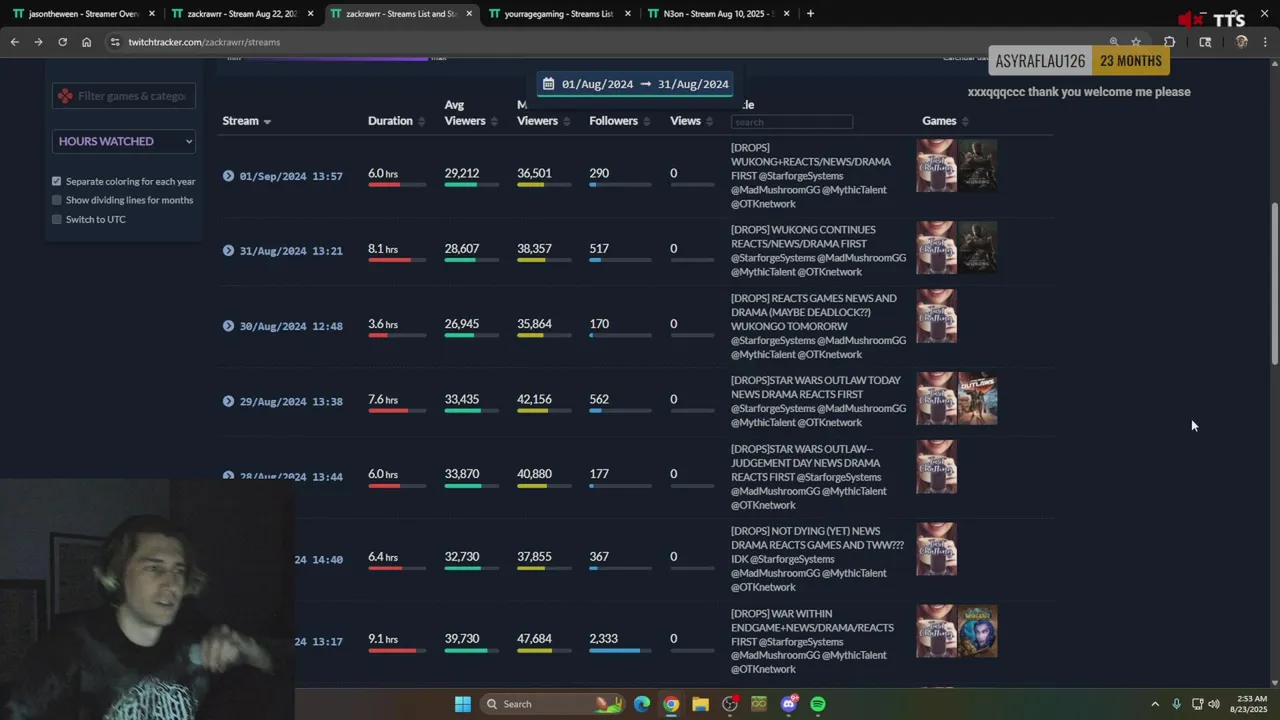
Task: Click the calendar icon in date range
Action: pyautogui.click(x=548, y=84)
